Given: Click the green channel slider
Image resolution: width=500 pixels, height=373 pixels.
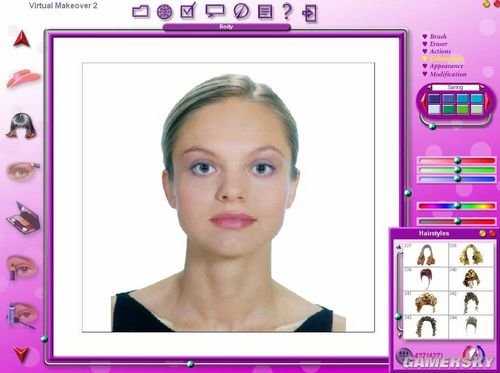Looking at the screenshot, I should (x=457, y=170).
